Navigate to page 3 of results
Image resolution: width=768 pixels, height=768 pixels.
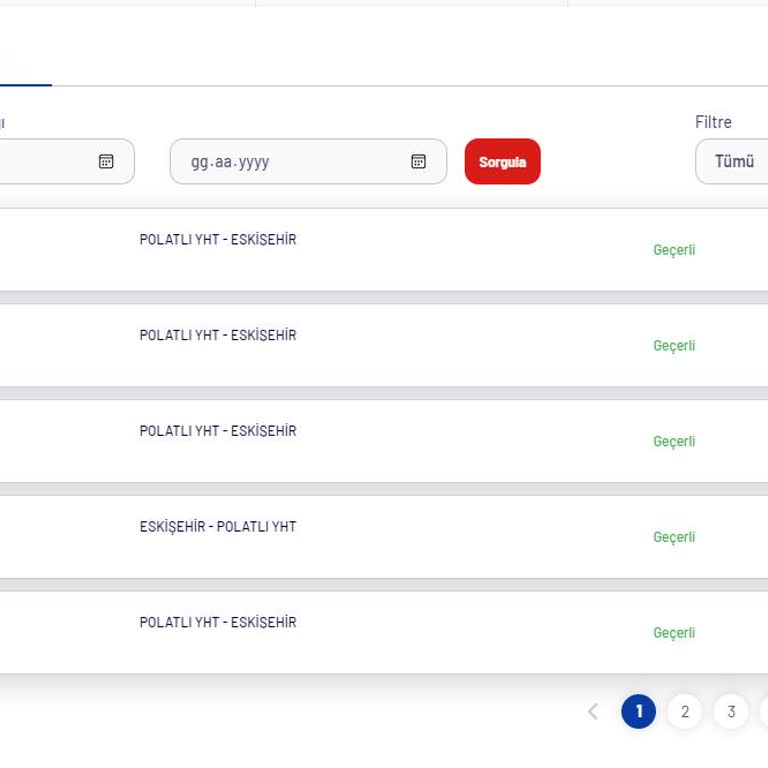coord(731,712)
